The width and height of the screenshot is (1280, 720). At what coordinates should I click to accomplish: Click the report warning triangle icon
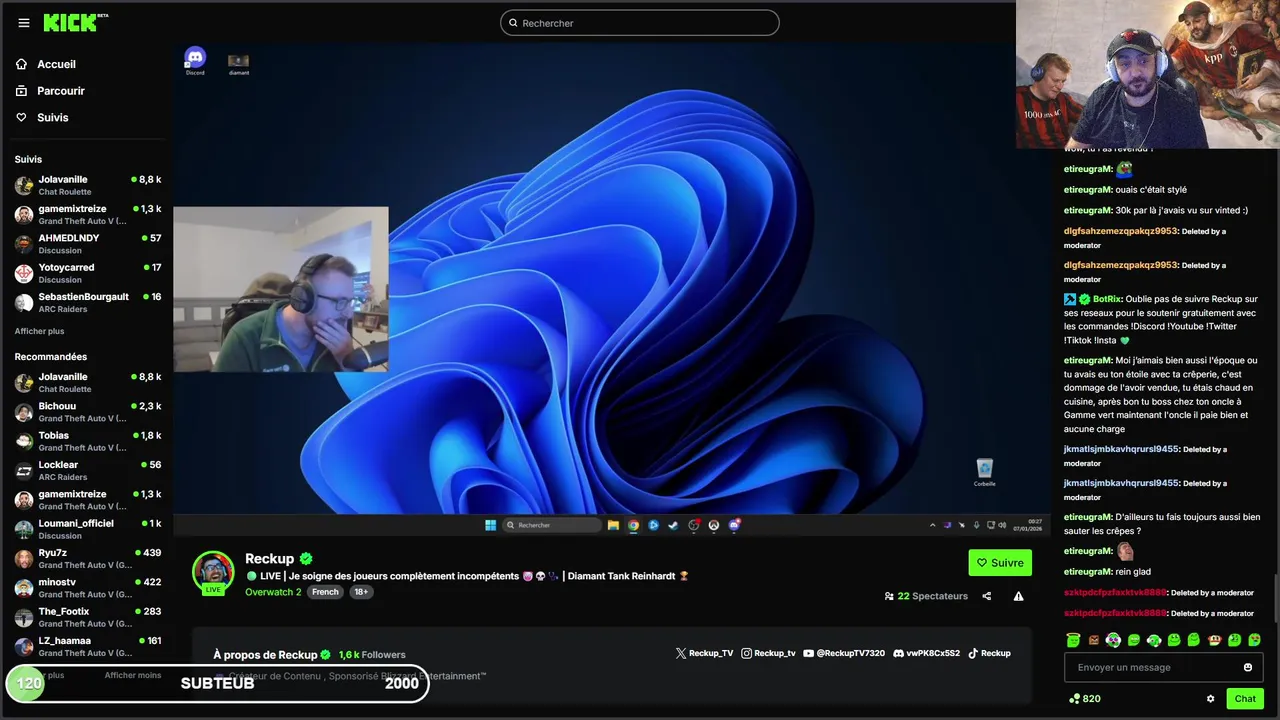[1018, 596]
